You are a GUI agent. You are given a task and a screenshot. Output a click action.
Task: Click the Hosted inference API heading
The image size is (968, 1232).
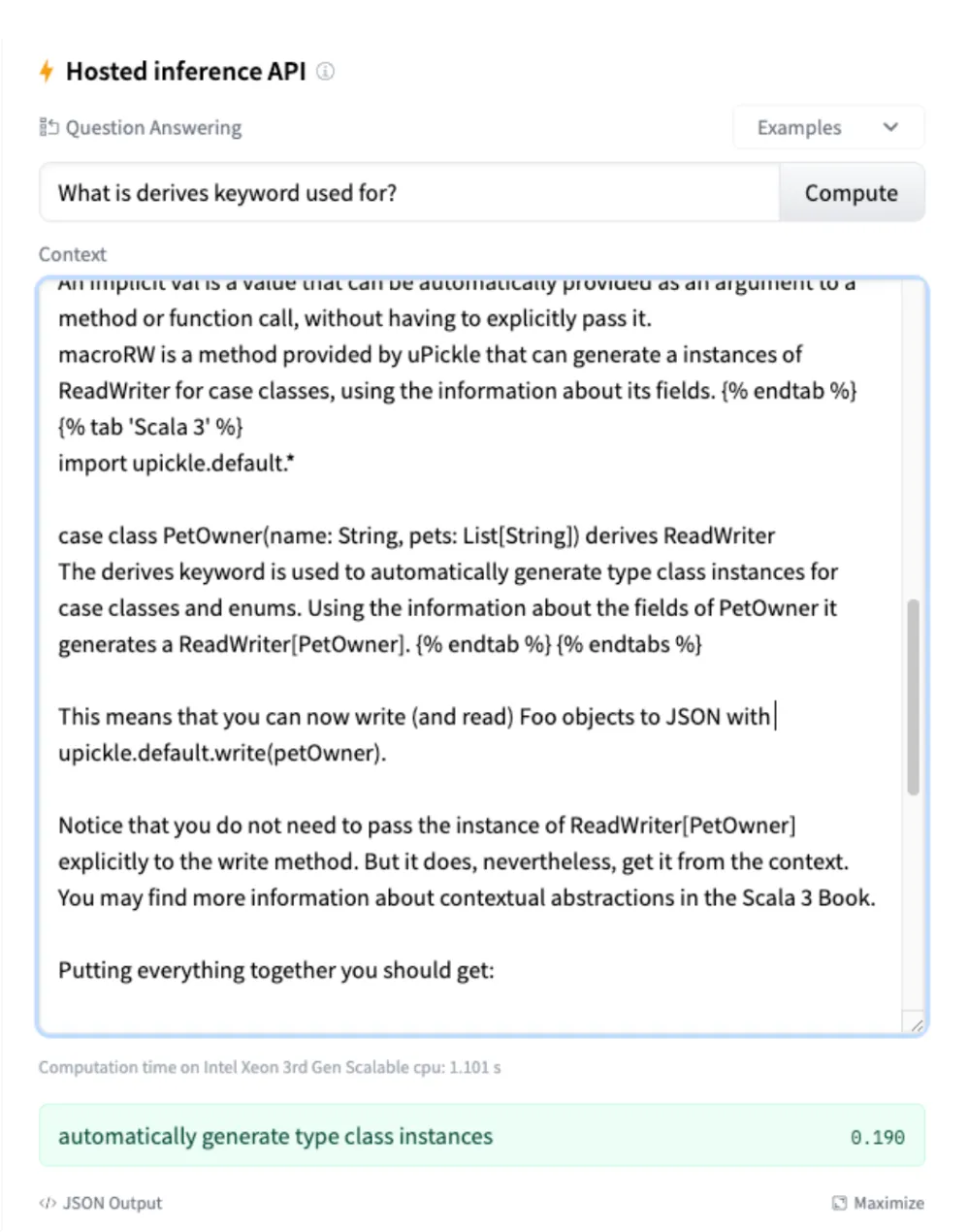click(185, 71)
